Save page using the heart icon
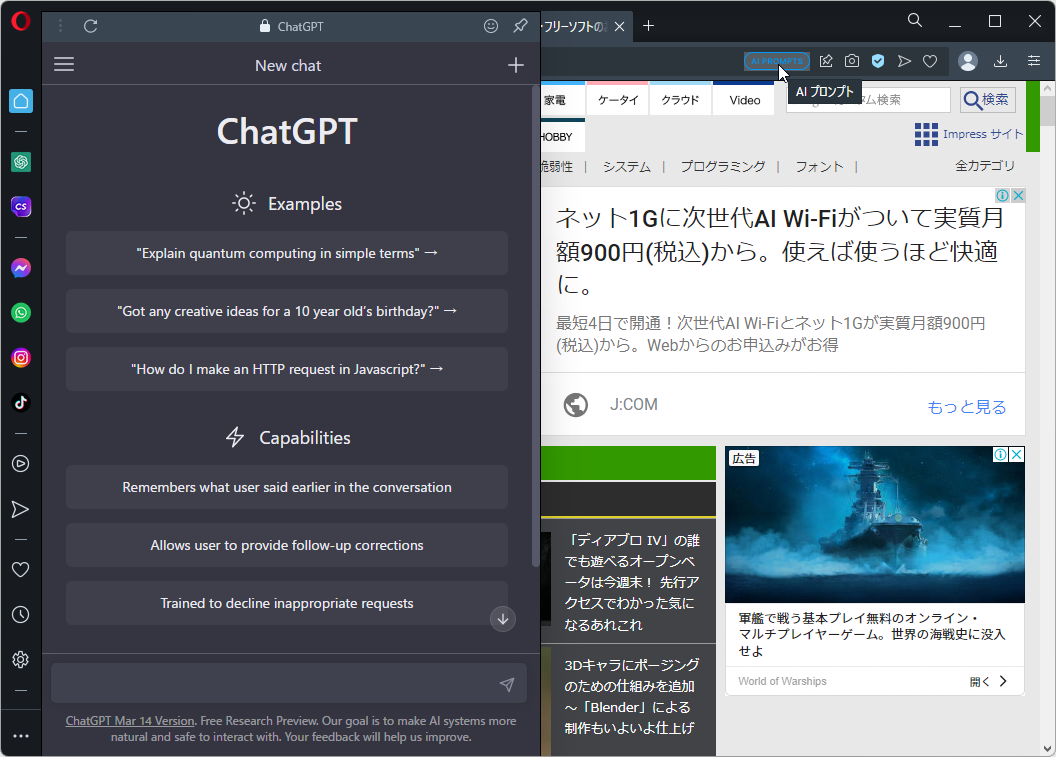The width and height of the screenshot is (1056, 757). (x=930, y=61)
